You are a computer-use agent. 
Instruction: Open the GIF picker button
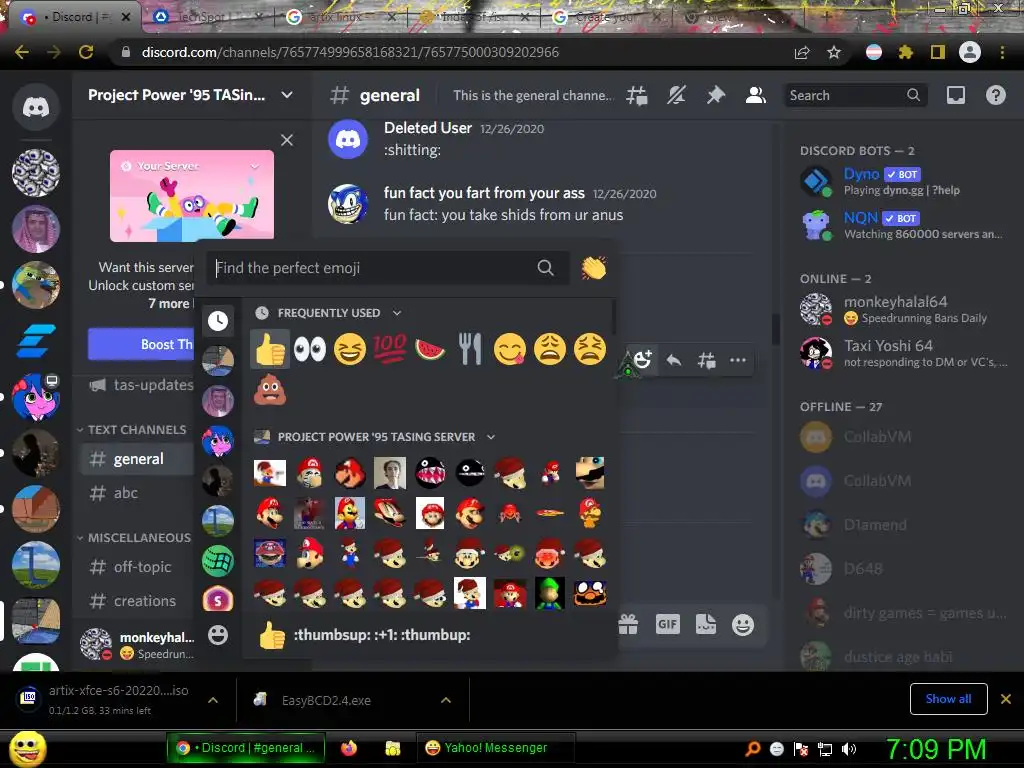(667, 625)
